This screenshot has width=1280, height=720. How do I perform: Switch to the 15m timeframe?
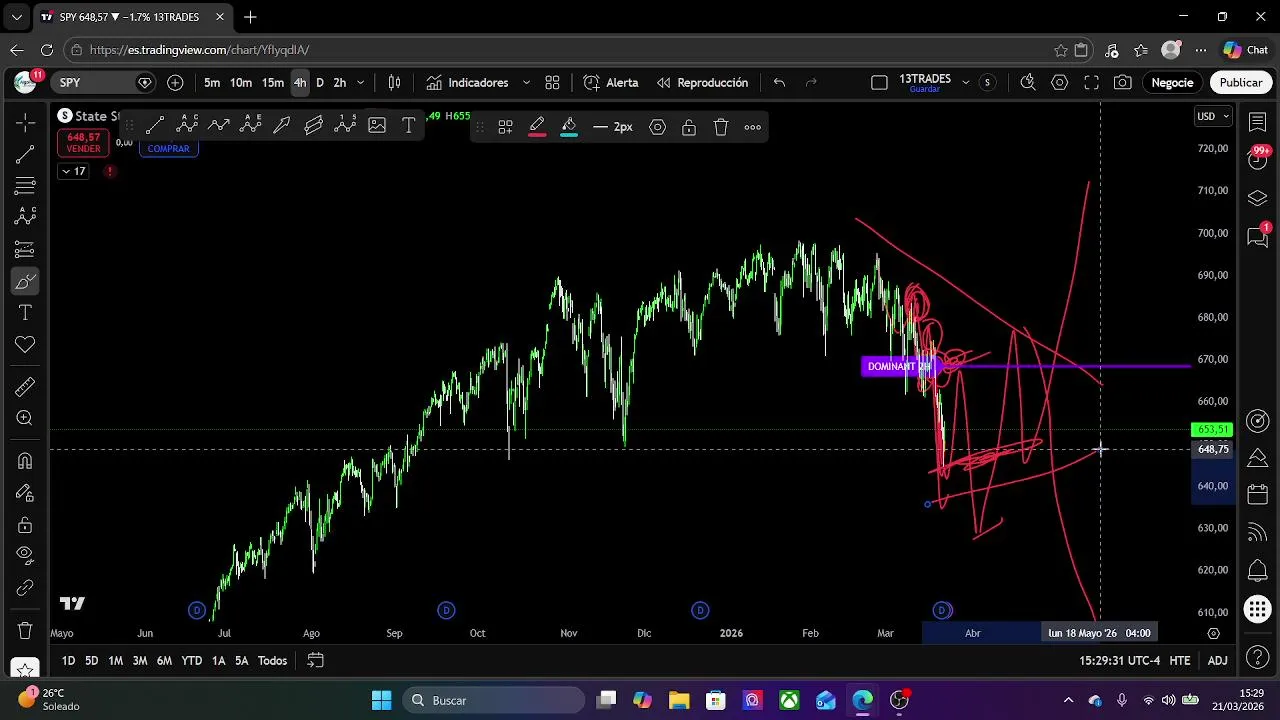coord(273,83)
